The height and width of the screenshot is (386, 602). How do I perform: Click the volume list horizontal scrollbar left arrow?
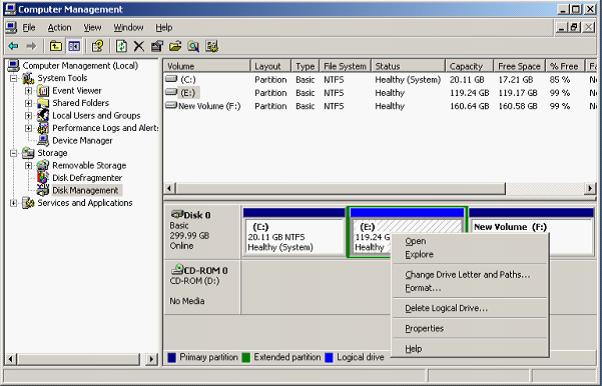pyautogui.click(x=169, y=189)
